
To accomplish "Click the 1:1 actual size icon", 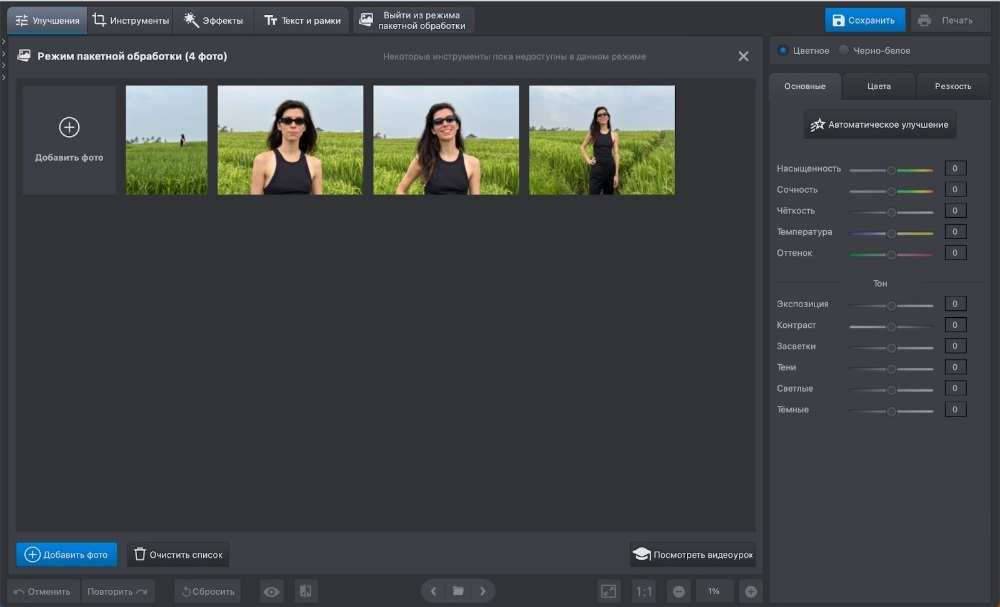I will 645,591.
